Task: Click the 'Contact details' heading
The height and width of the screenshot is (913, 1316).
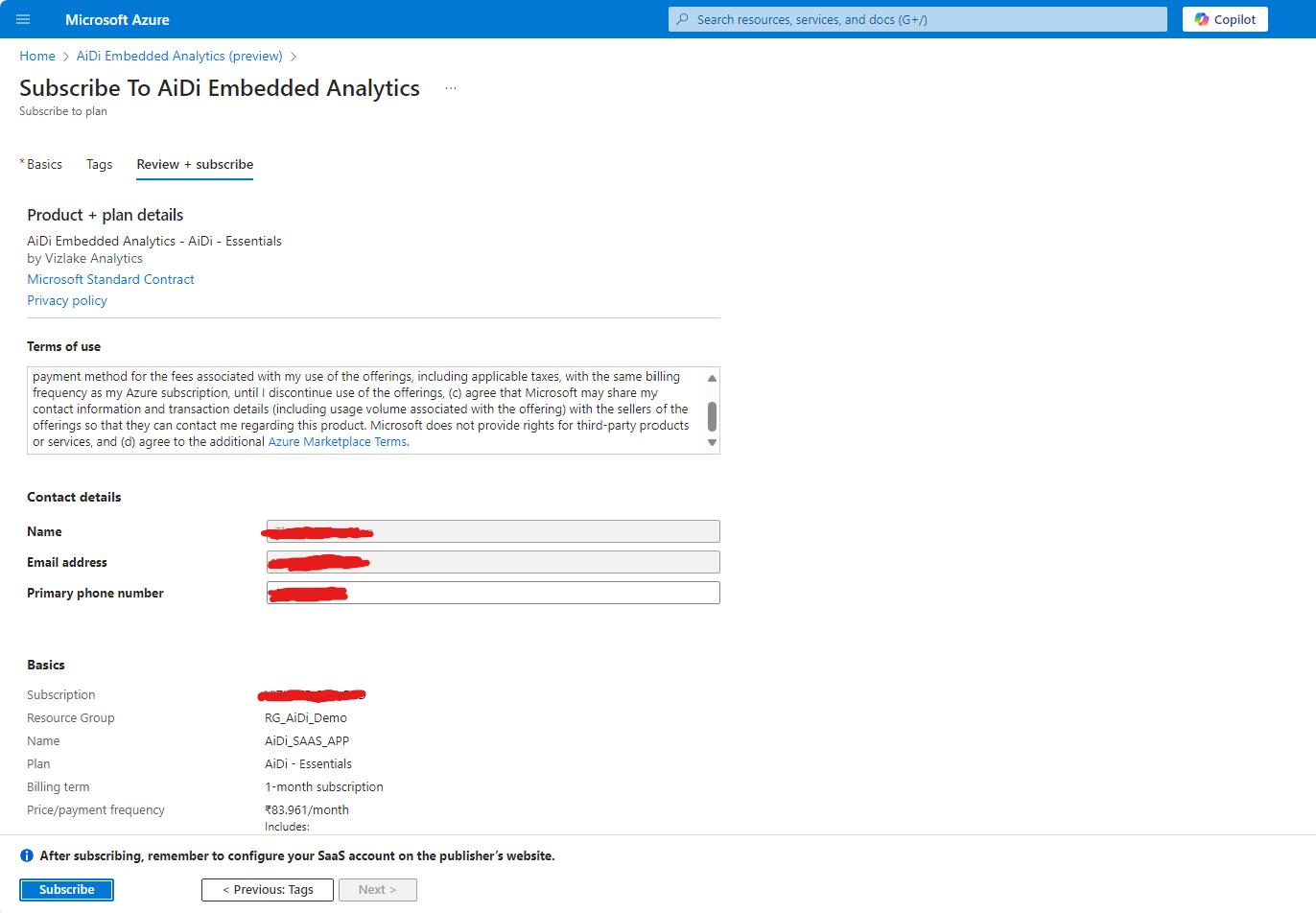Action: (74, 497)
